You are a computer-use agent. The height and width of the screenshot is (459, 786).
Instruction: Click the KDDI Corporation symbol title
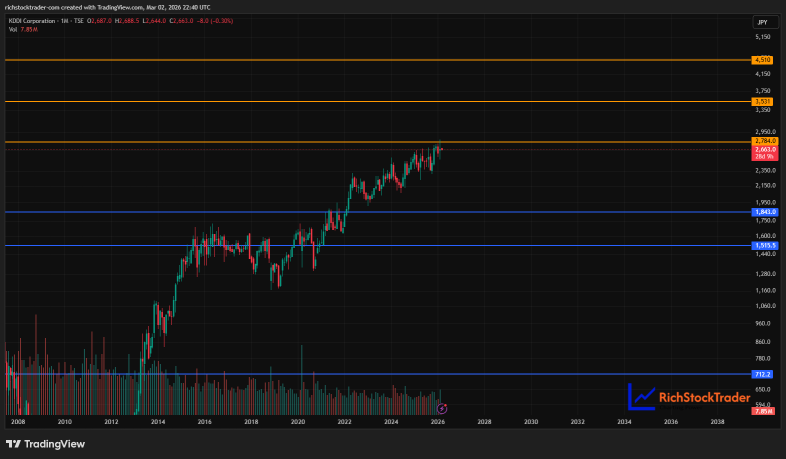point(32,21)
